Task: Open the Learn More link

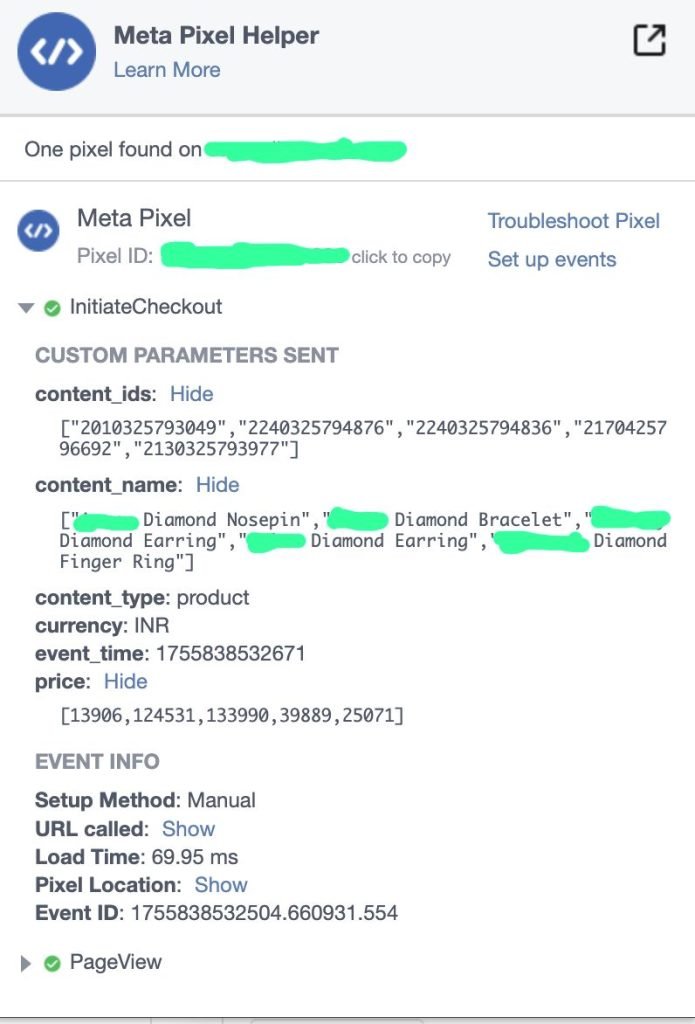Action: click(167, 70)
